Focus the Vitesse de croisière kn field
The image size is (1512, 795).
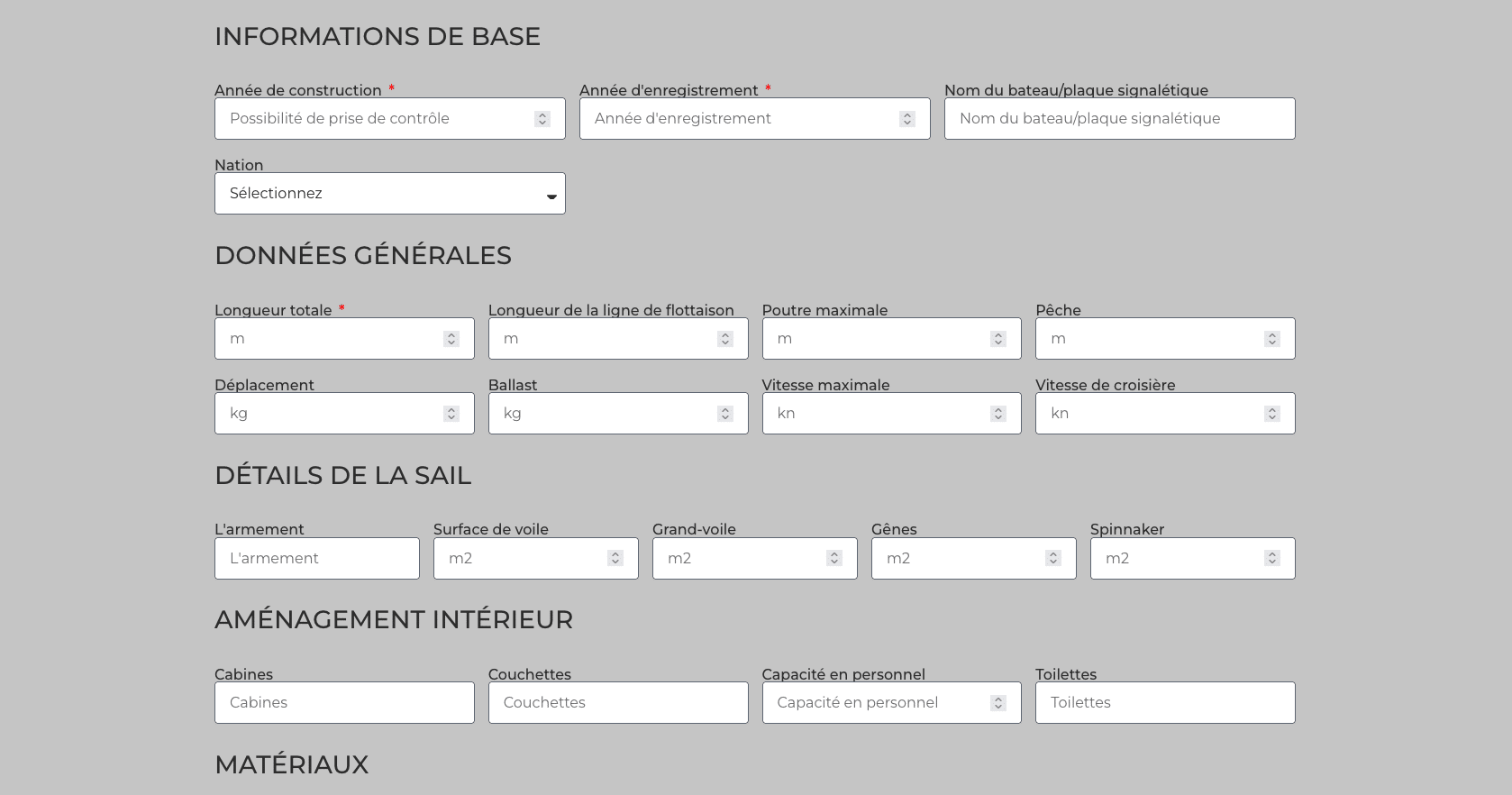click(x=1165, y=414)
